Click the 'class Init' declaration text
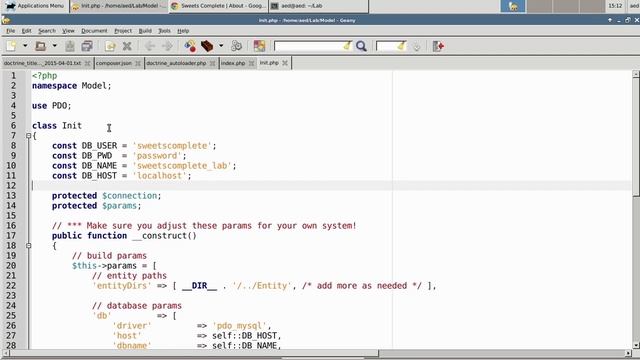The height and width of the screenshot is (360, 640). click(x=57, y=126)
